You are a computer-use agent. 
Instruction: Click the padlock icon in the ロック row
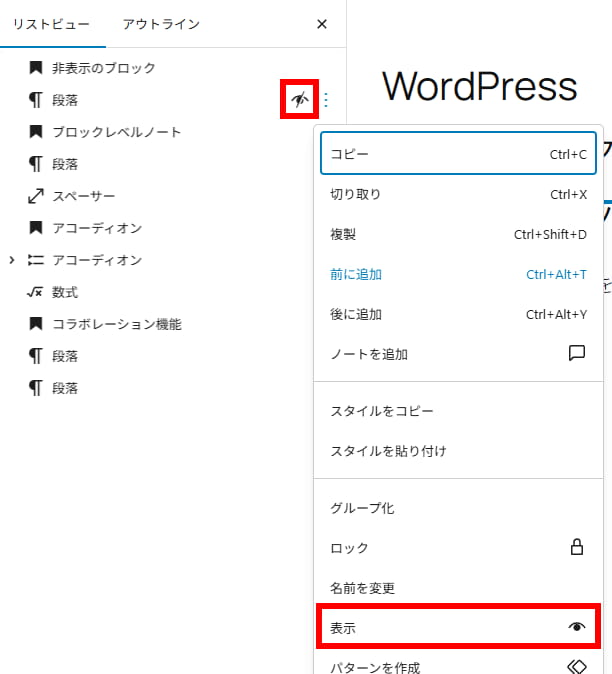576,548
